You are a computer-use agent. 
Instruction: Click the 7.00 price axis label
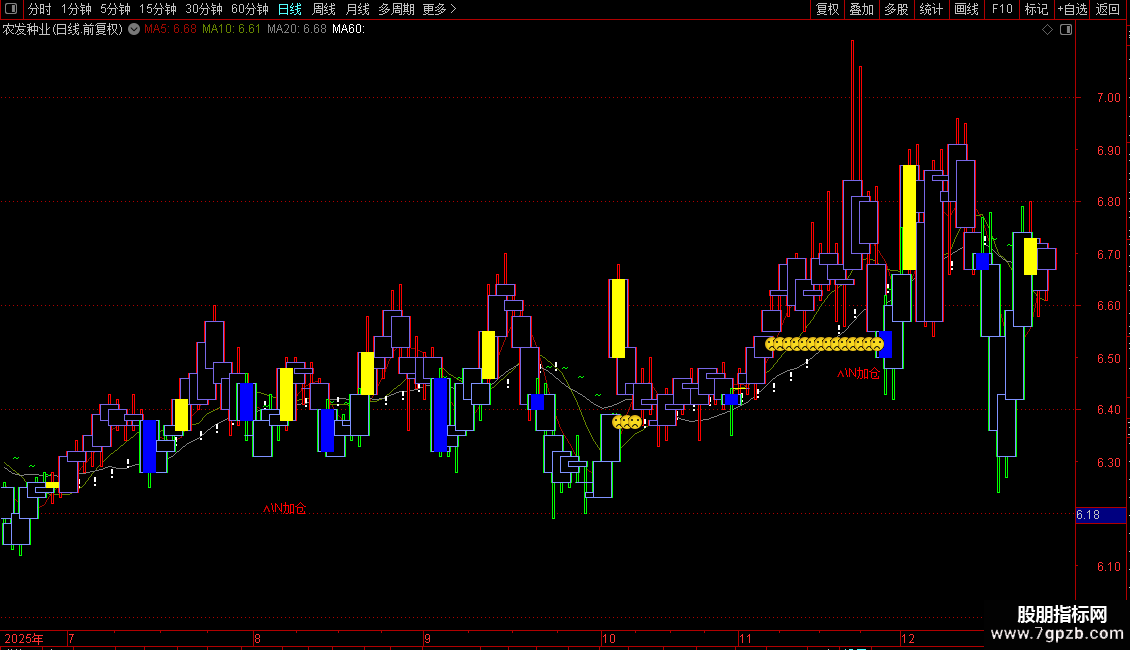(x=1108, y=98)
